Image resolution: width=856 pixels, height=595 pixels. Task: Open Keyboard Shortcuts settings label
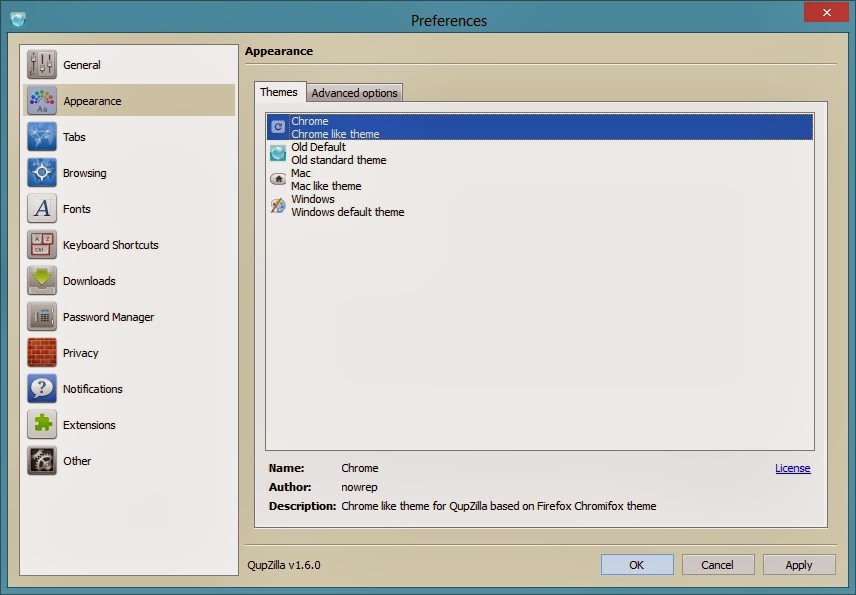(x=111, y=245)
